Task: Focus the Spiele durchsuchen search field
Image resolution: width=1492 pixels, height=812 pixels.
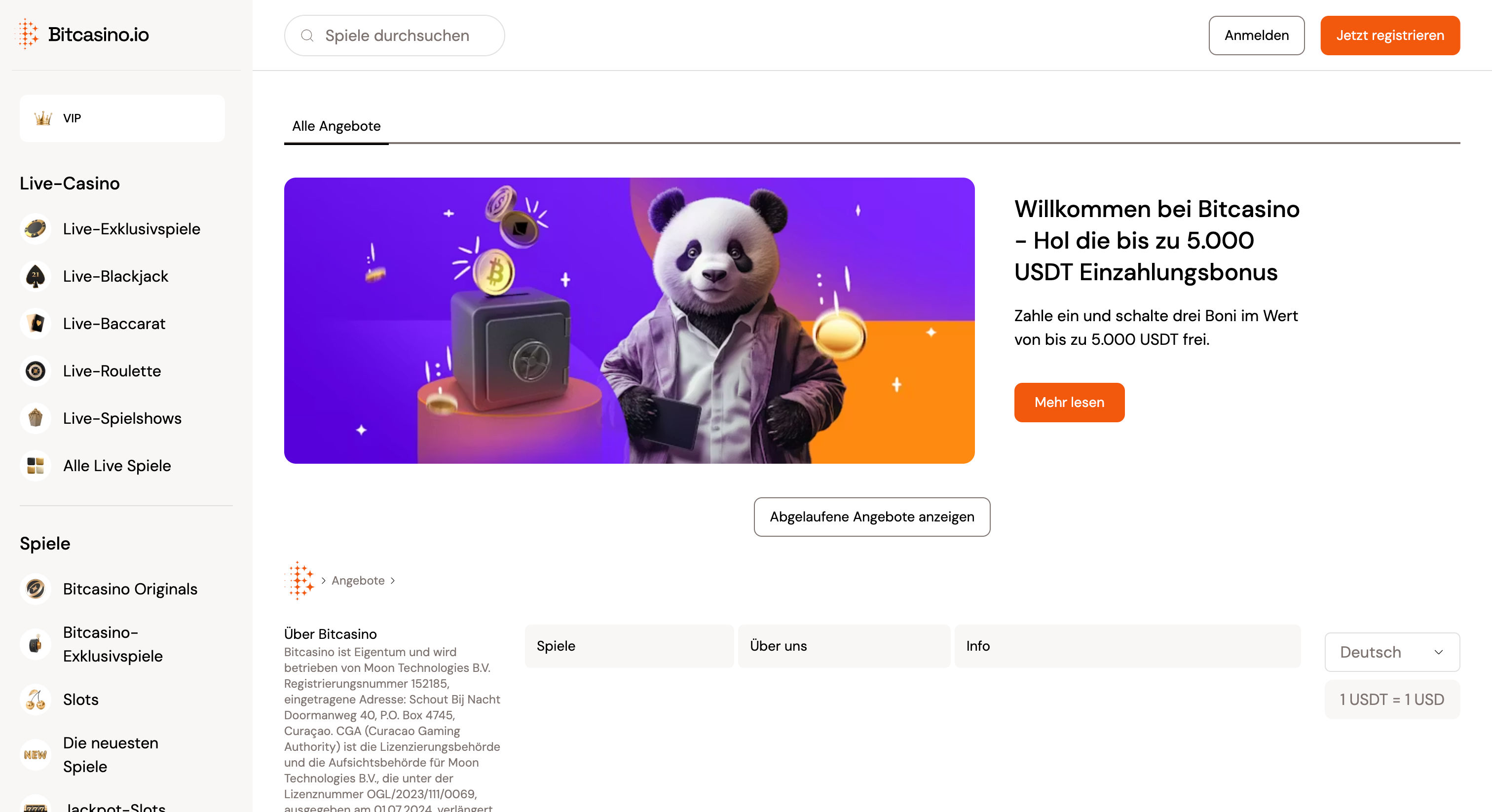Action: click(394, 36)
